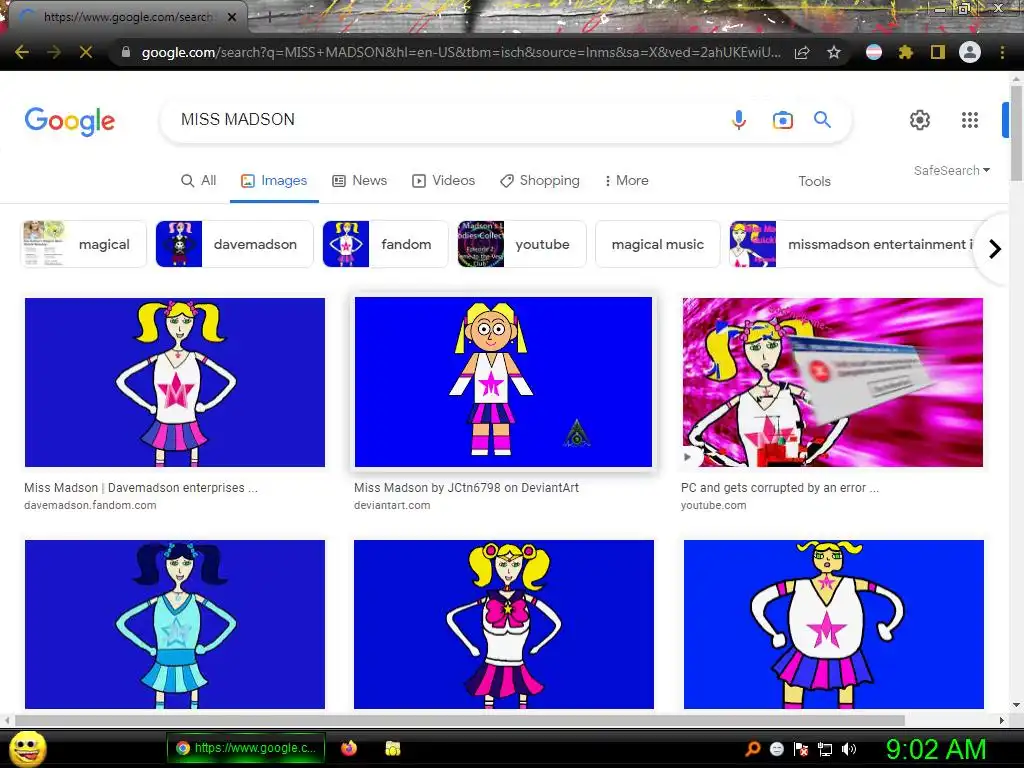Click the orange magnifier tray icon
This screenshot has width=1024, height=768.
(753, 748)
